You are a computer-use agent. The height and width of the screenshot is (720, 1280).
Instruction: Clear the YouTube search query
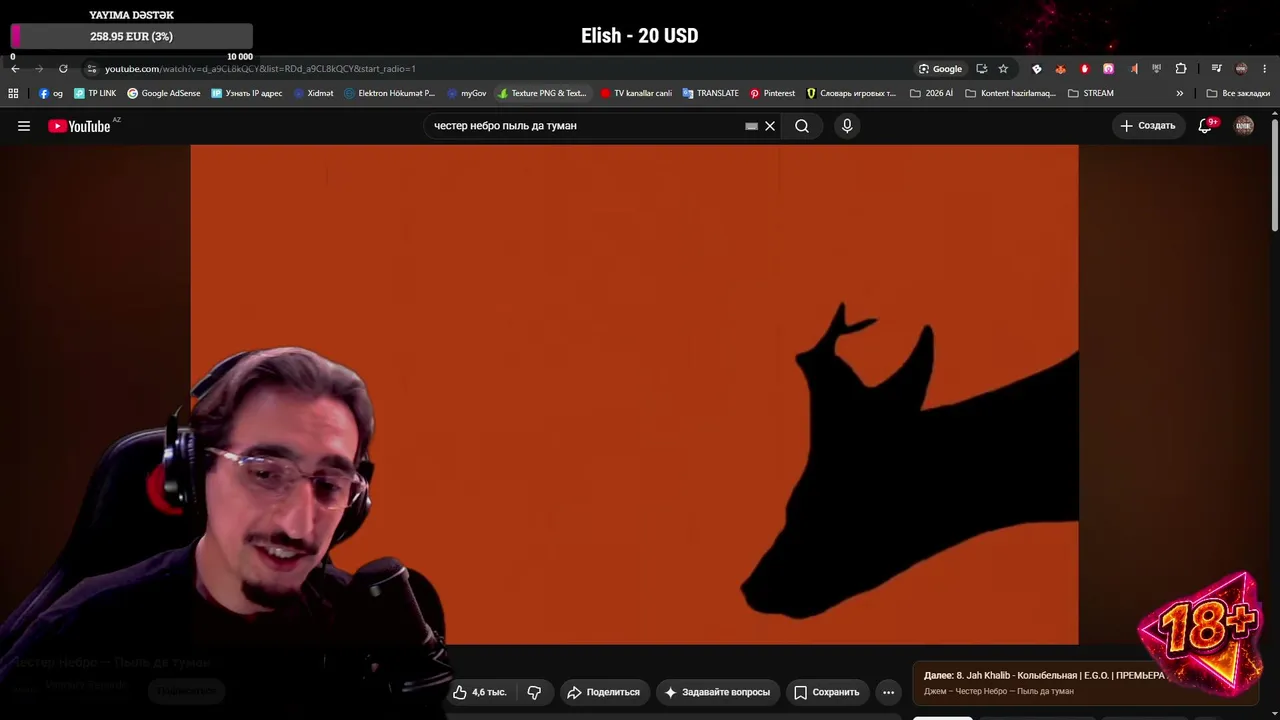[x=770, y=126]
